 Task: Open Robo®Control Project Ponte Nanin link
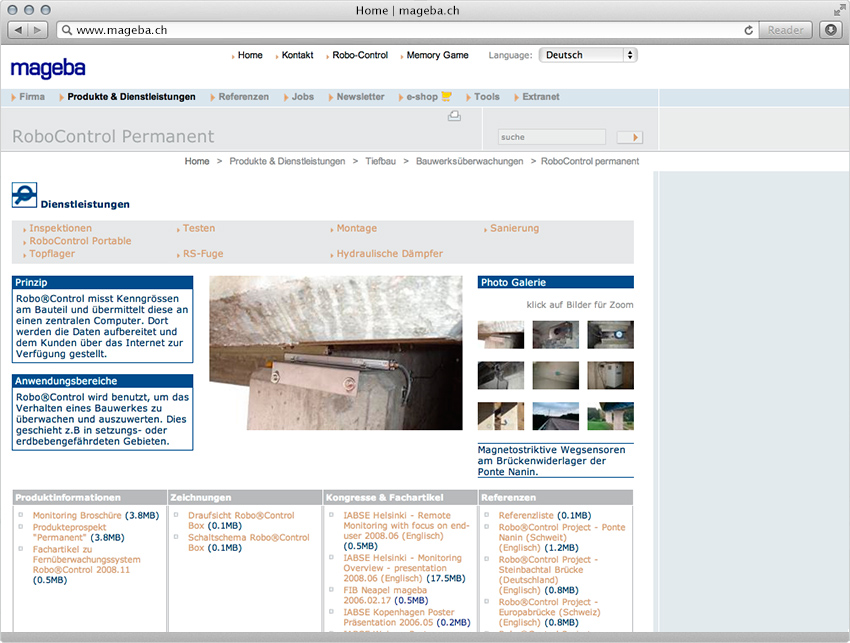[x=562, y=537]
